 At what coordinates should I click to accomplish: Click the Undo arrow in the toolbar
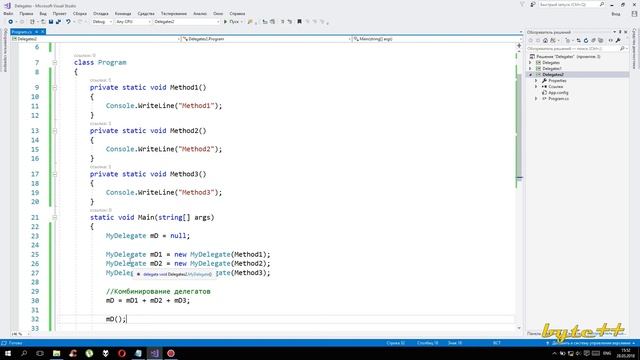coord(68,22)
